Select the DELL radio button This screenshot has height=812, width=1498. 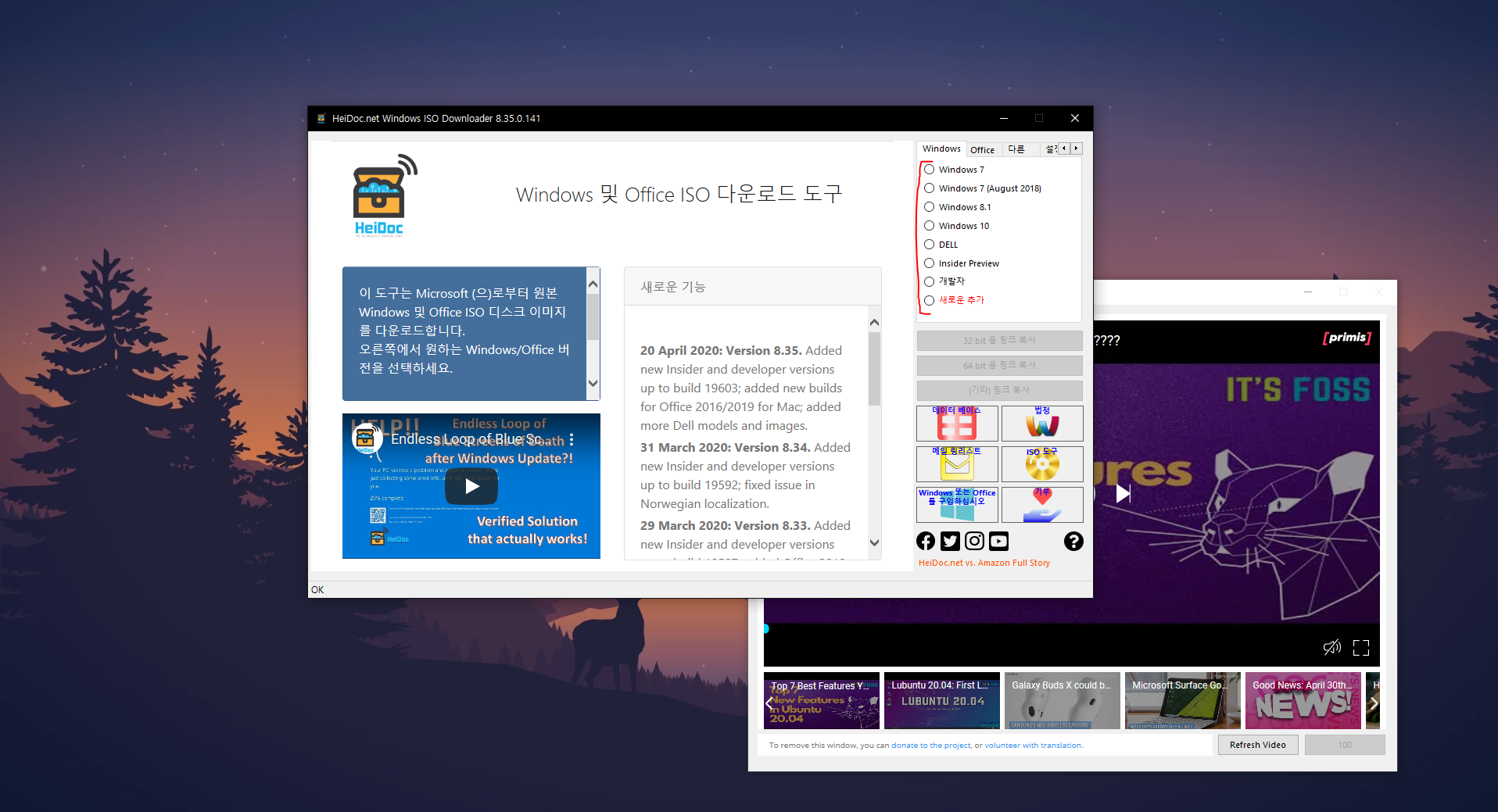coord(930,245)
